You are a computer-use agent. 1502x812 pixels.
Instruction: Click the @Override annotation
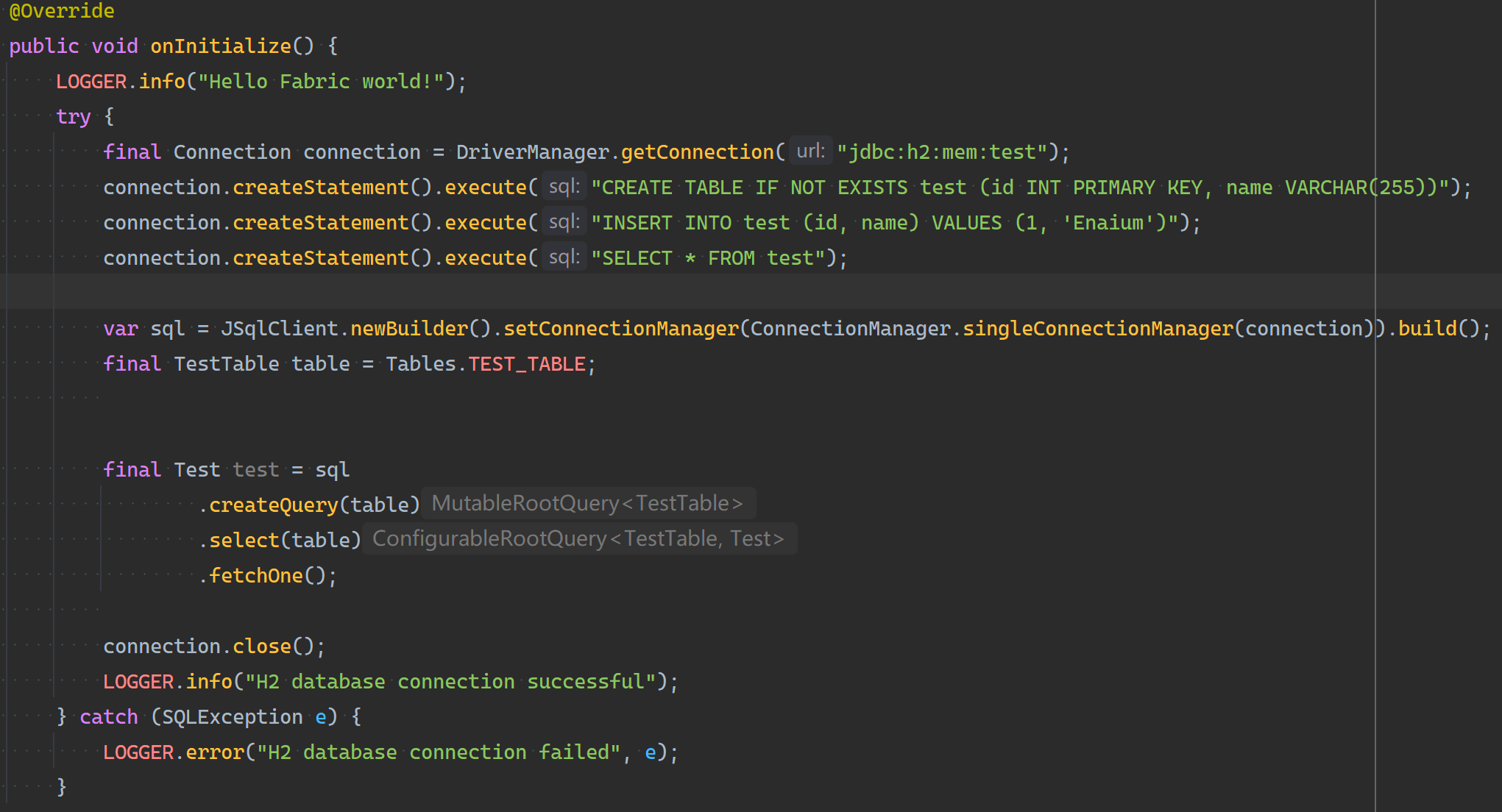tap(62, 11)
